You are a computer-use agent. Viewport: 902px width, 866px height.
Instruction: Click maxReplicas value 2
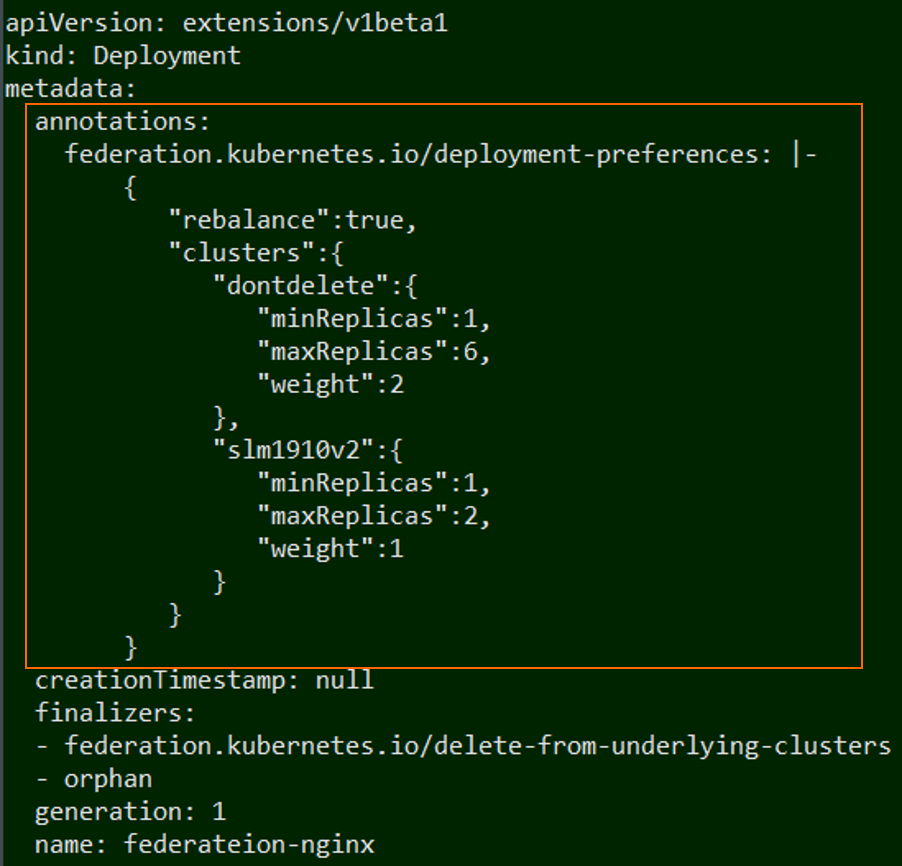pos(470,516)
